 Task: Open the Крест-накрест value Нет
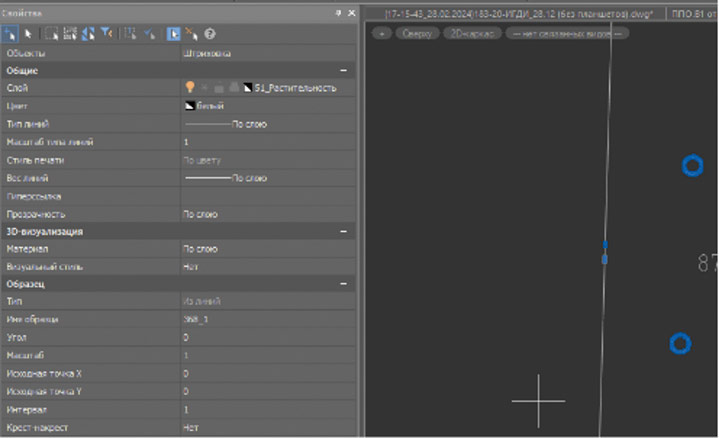269,428
